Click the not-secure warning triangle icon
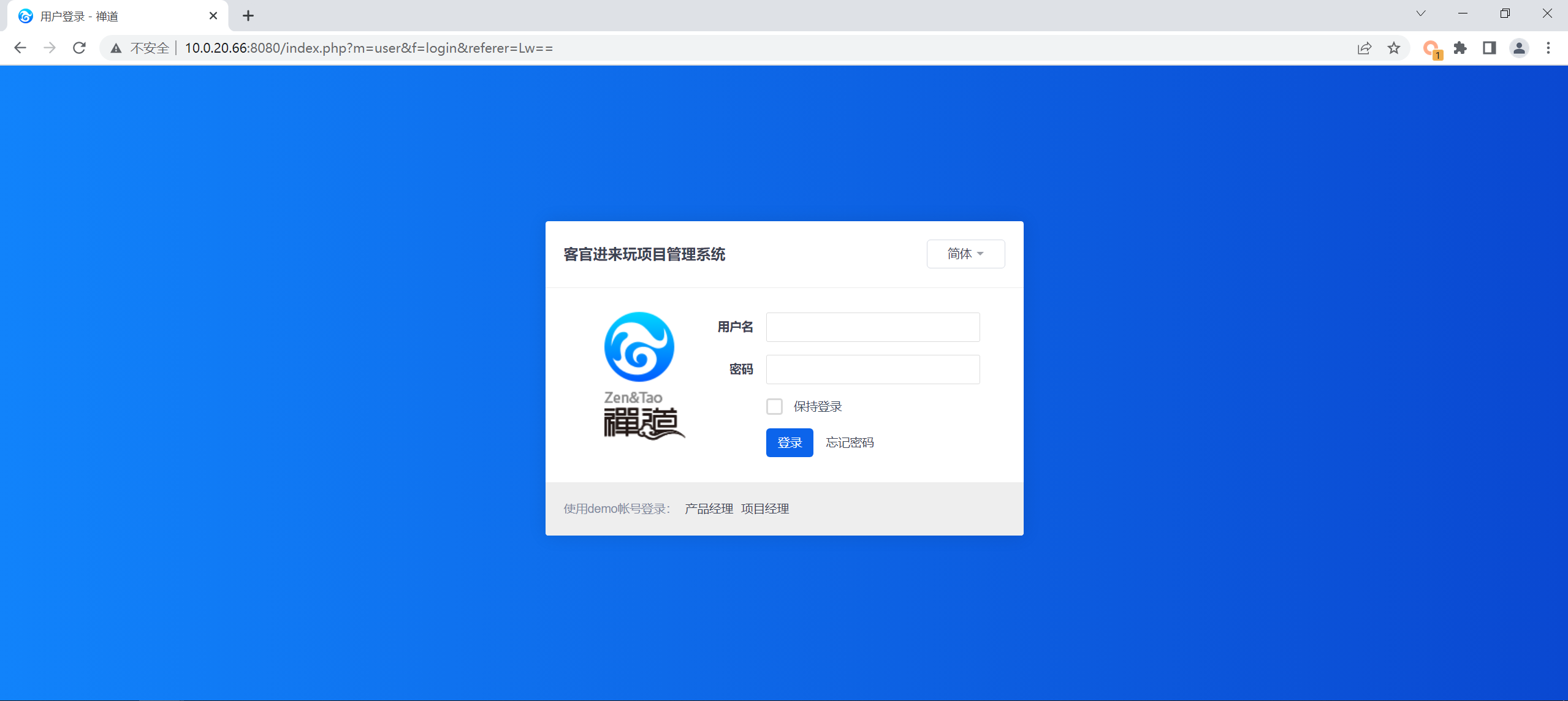 click(x=116, y=48)
